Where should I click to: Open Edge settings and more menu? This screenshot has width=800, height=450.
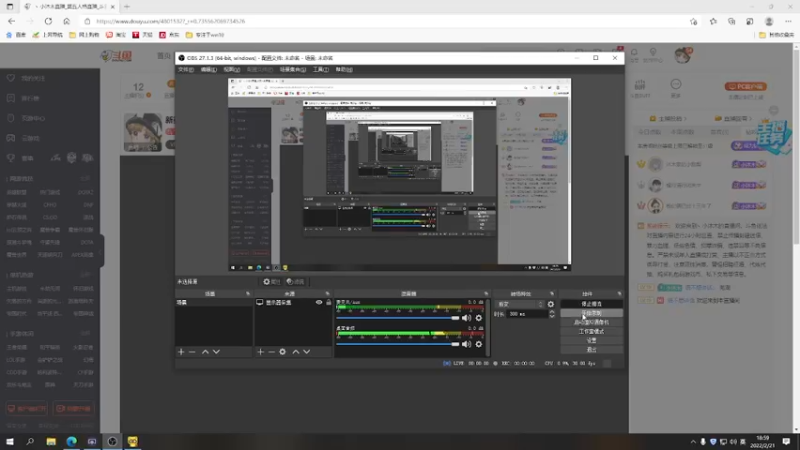coord(788,21)
